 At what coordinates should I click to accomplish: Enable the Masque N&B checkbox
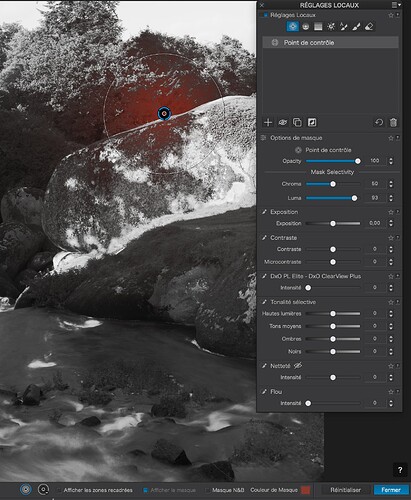click(x=207, y=490)
